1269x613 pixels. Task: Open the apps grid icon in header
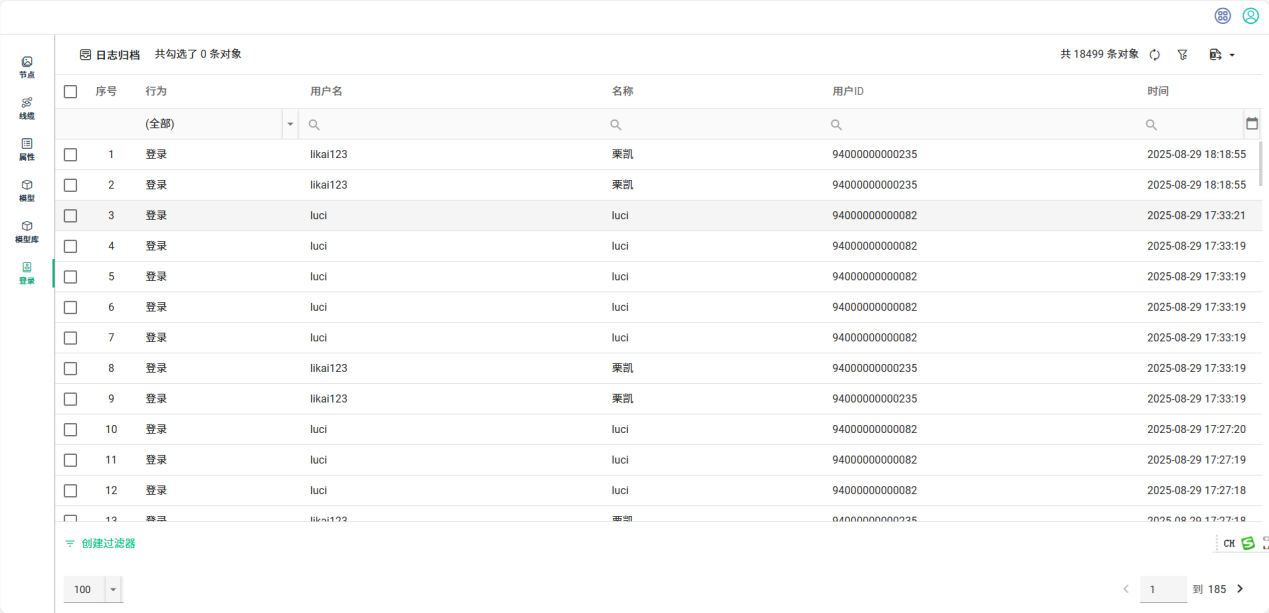pos(1222,16)
